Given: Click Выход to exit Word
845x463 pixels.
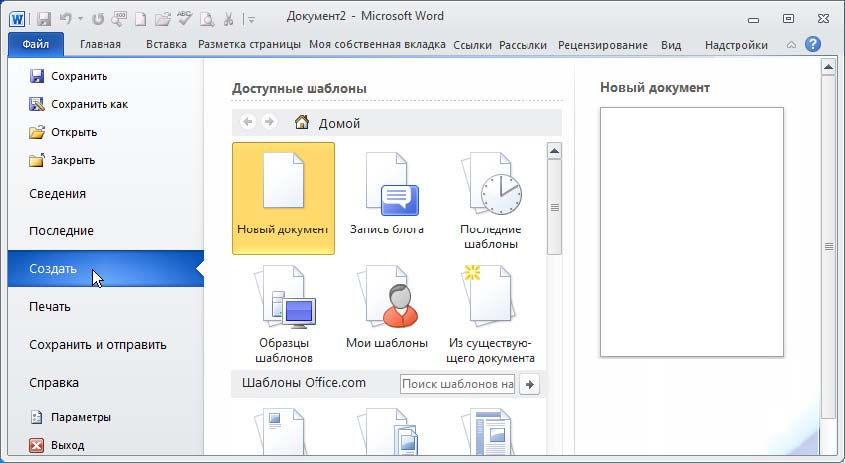Looking at the screenshot, I should coord(57,445).
